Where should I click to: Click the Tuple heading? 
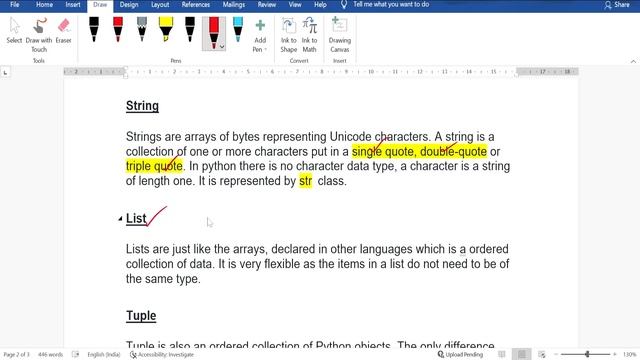click(x=141, y=316)
